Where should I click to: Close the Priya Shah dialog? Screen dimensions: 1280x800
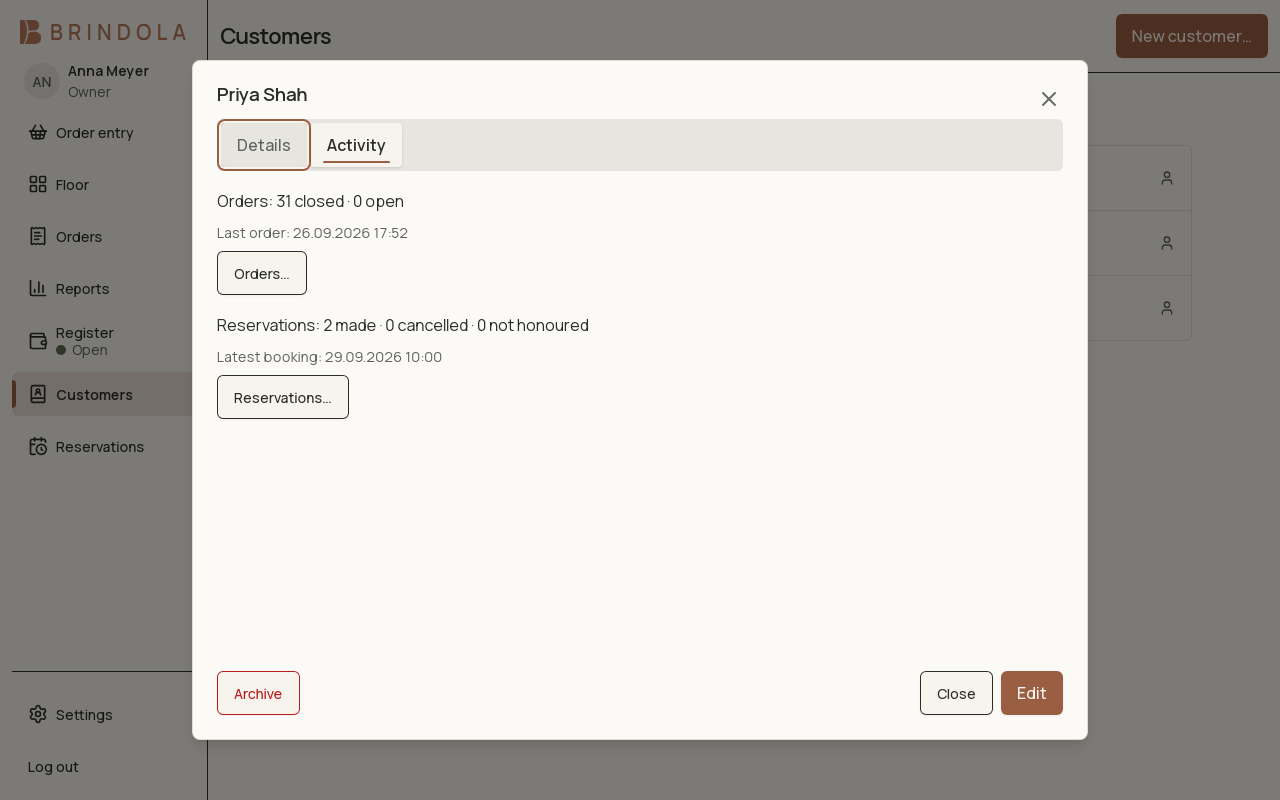[x=1048, y=99]
